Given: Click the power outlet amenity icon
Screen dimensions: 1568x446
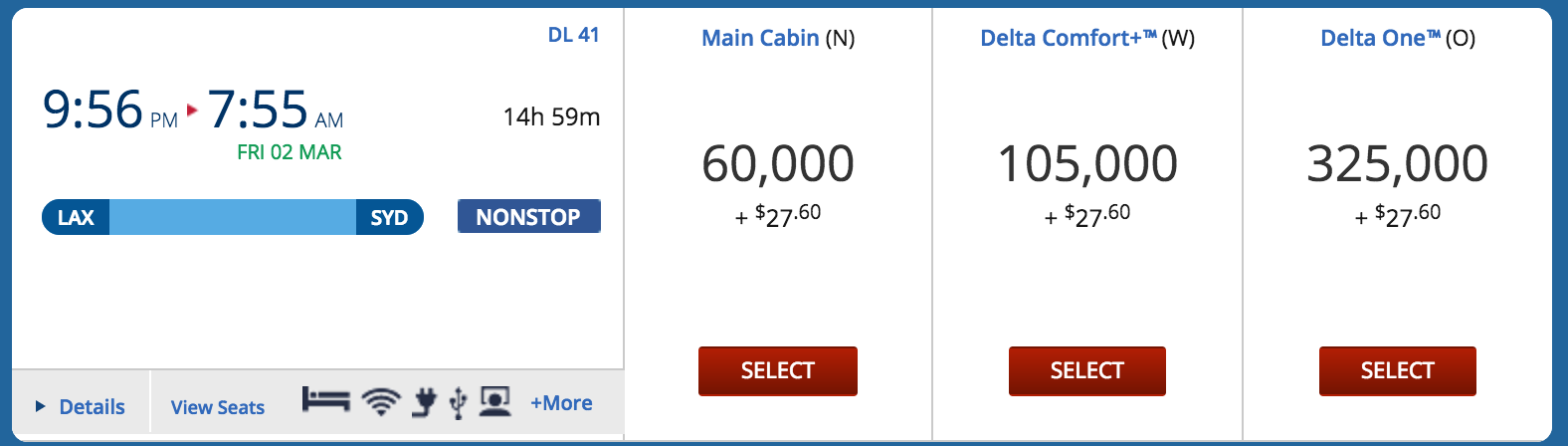Looking at the screenshot, I should click(x=425, y=401).
